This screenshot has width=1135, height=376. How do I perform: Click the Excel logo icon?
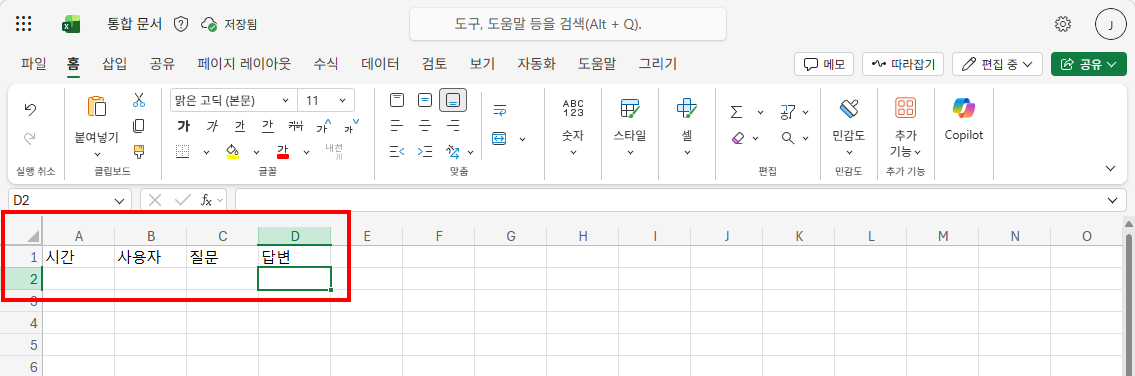pyautogui.click(x=70, y=24)
